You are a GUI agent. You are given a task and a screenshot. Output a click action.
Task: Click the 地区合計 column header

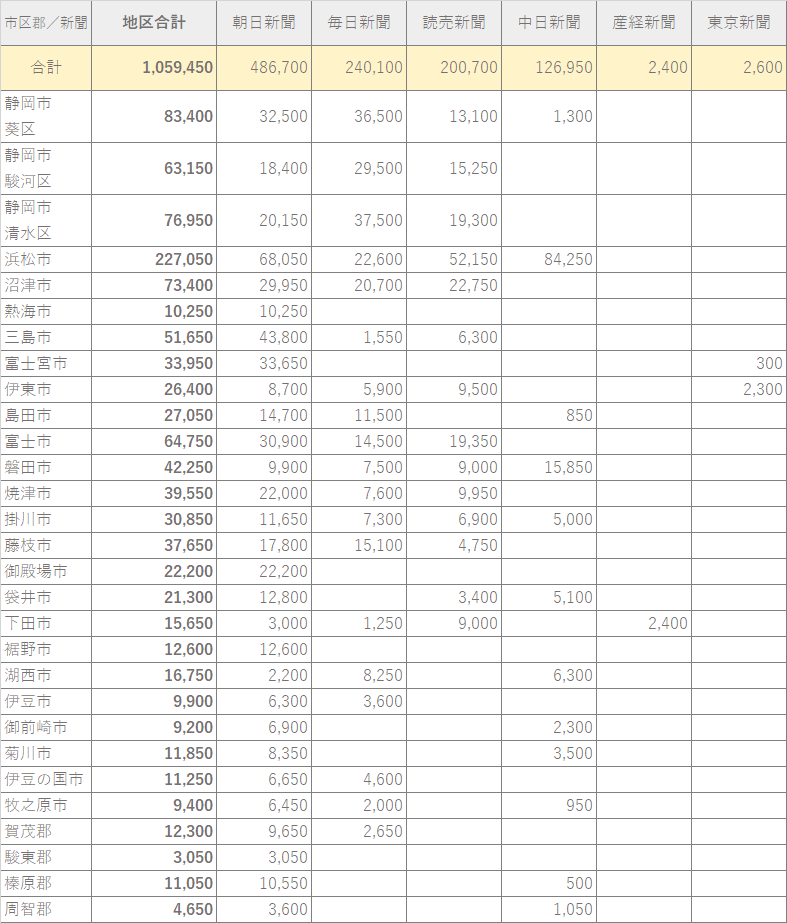(x=154, y=23)
